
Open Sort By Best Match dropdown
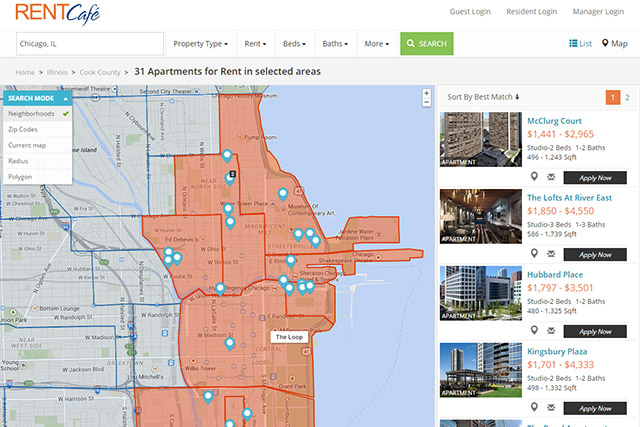[483, 97]
